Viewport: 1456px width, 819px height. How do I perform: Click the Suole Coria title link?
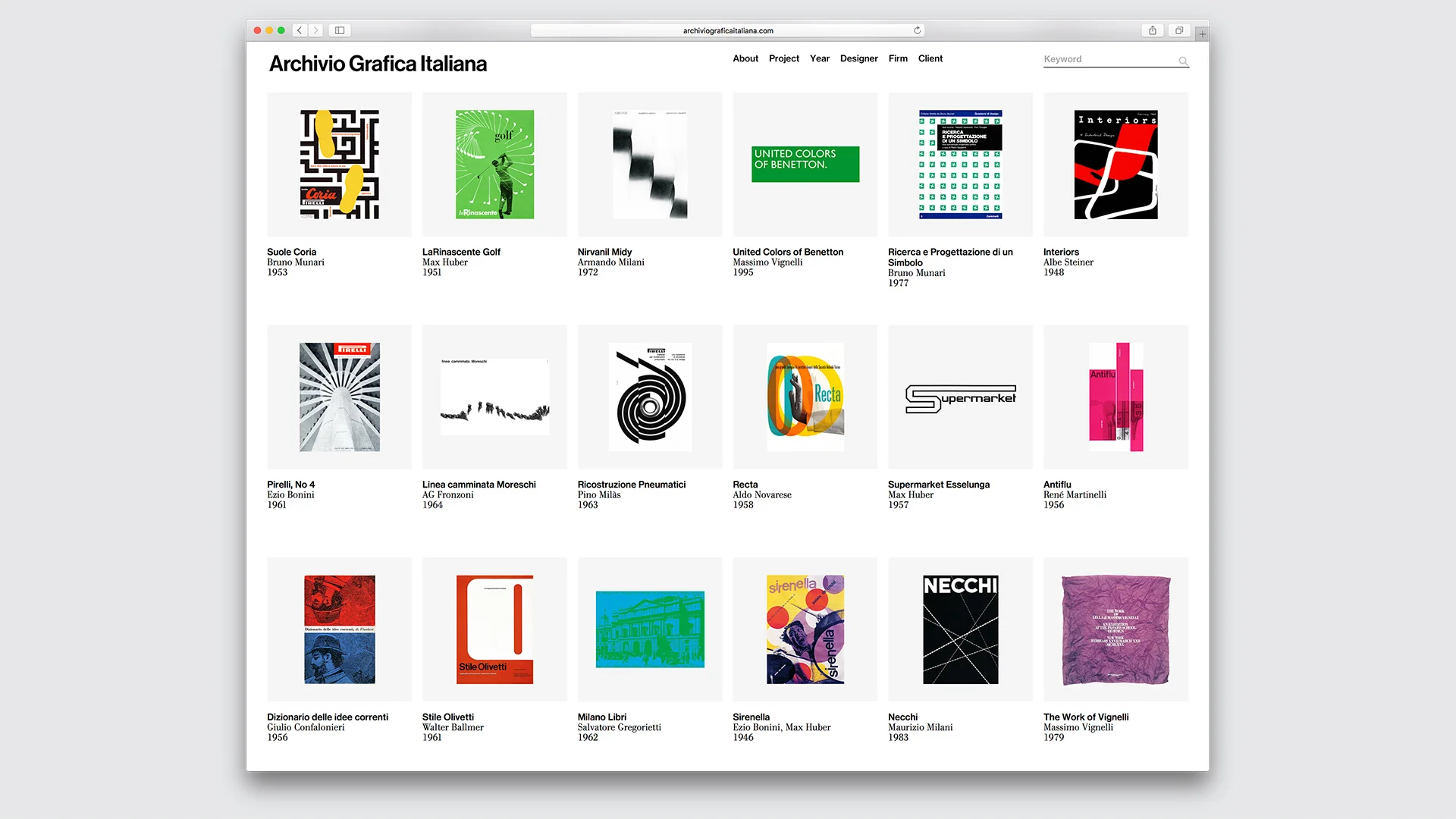tap(291, 252)
